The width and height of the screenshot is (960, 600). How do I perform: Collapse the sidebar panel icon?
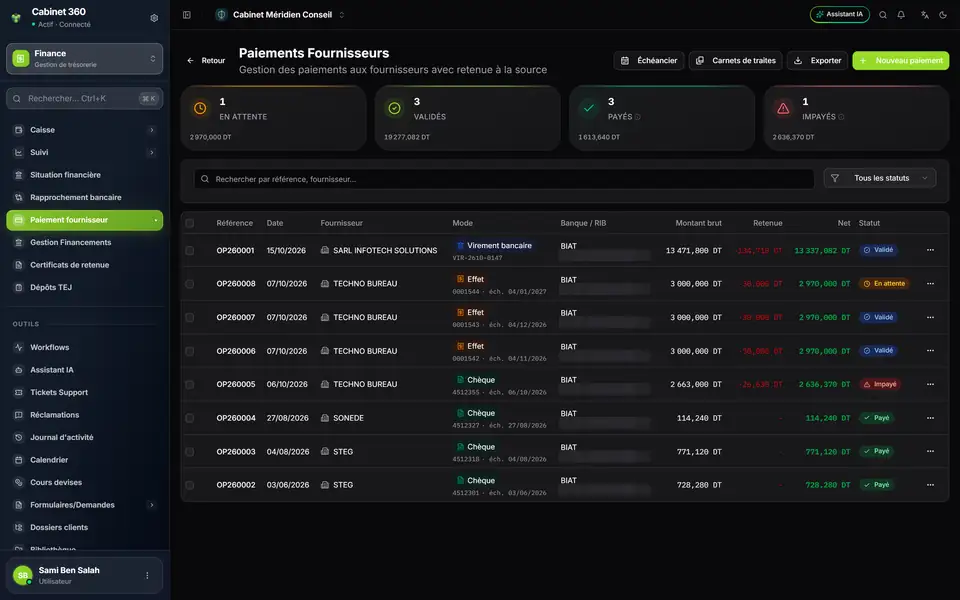pyautogui.click(x=187, y=15)
